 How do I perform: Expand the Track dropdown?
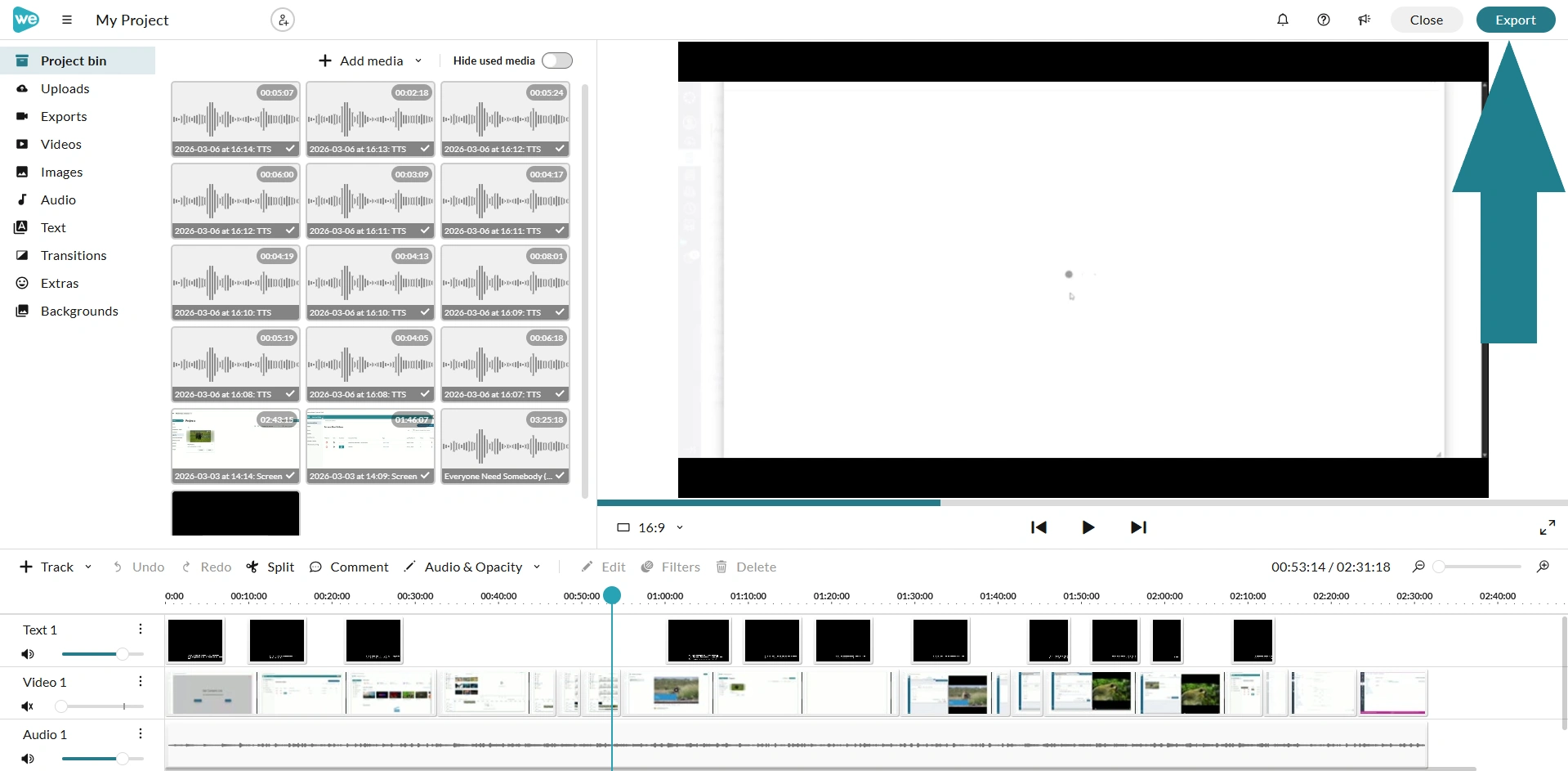click(88, 567)
